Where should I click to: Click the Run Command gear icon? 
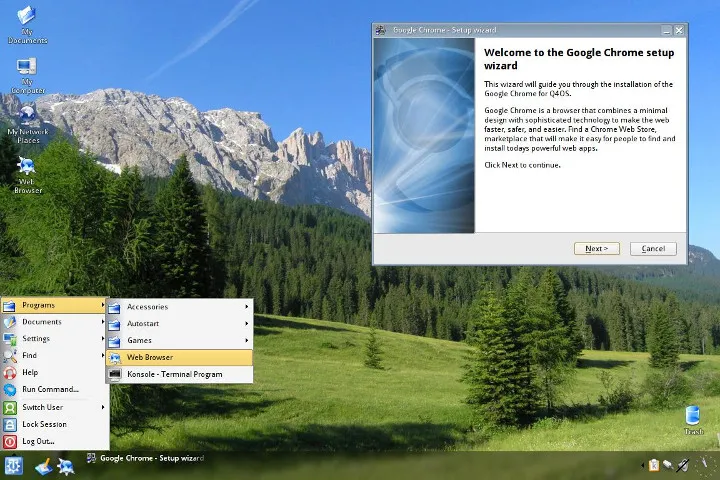pos(10,390)
